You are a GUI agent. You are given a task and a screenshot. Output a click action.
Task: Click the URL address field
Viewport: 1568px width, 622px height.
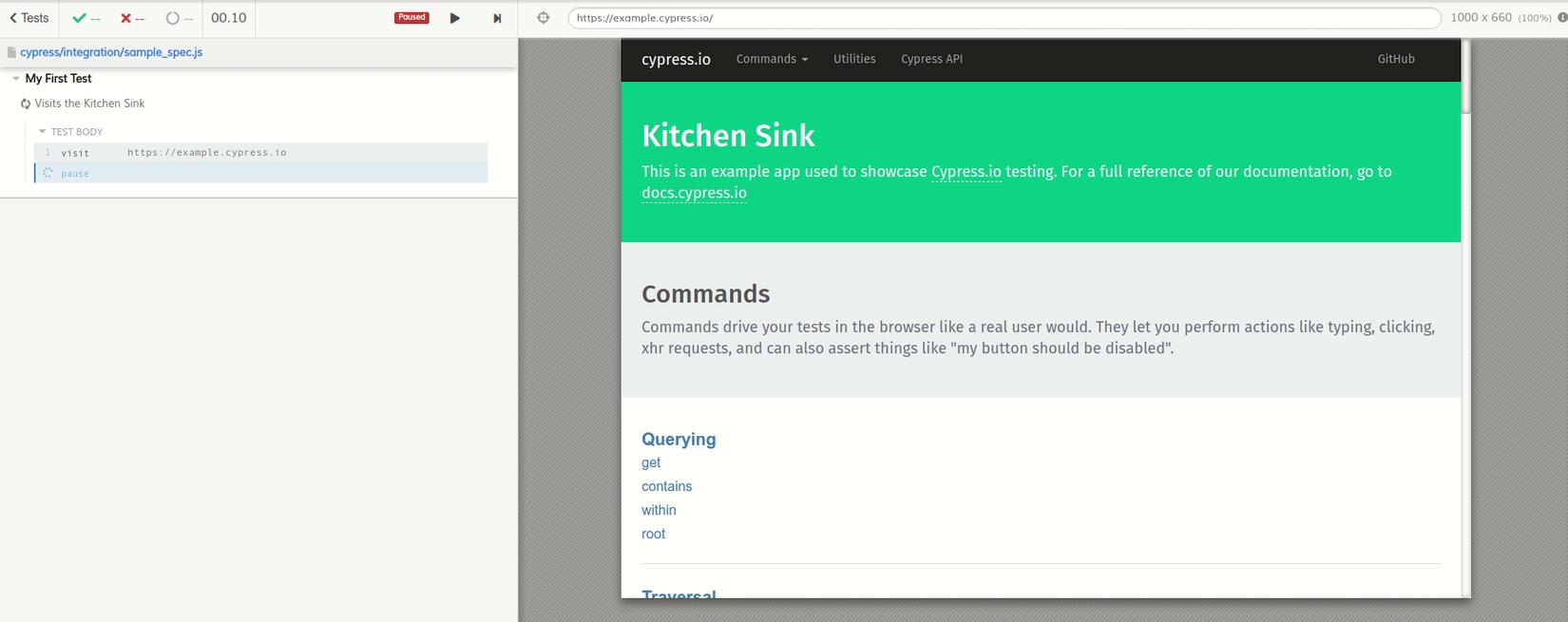tap(1004, 18)
